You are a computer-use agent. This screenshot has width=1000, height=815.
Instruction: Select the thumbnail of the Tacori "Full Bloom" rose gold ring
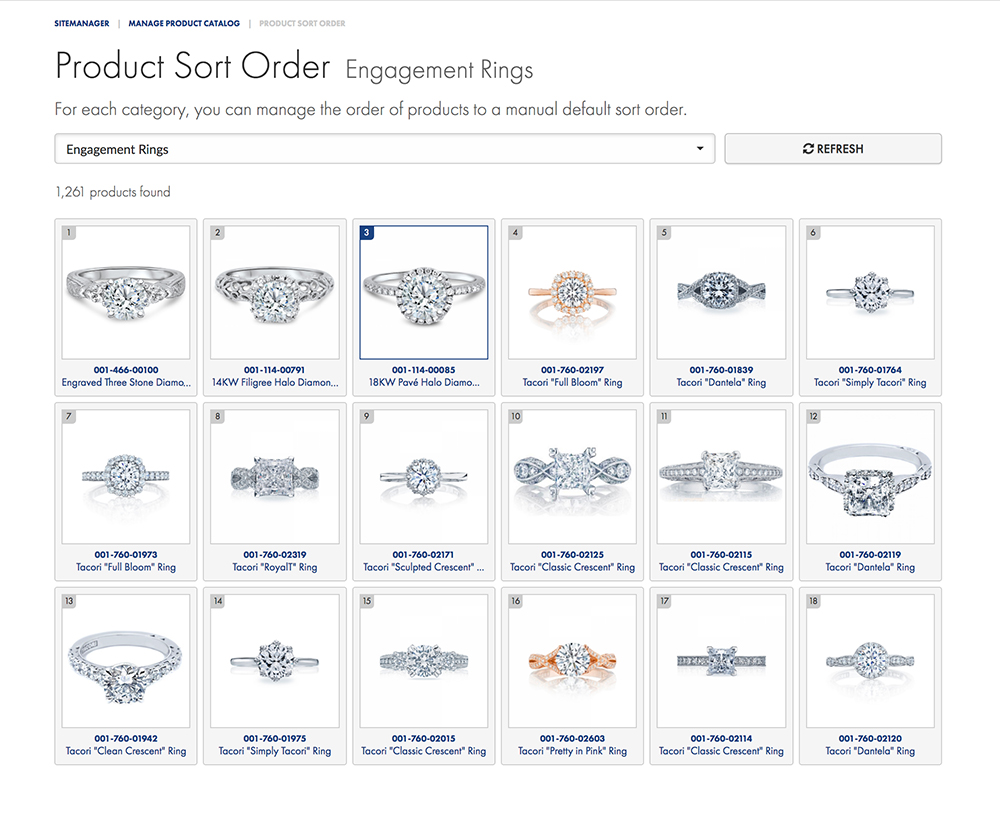572,292
